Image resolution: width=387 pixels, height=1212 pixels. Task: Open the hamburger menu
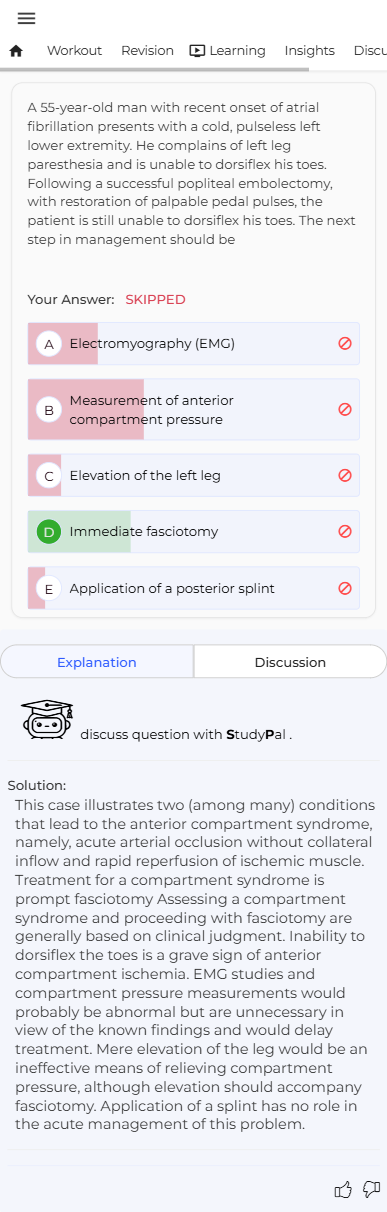27,18
